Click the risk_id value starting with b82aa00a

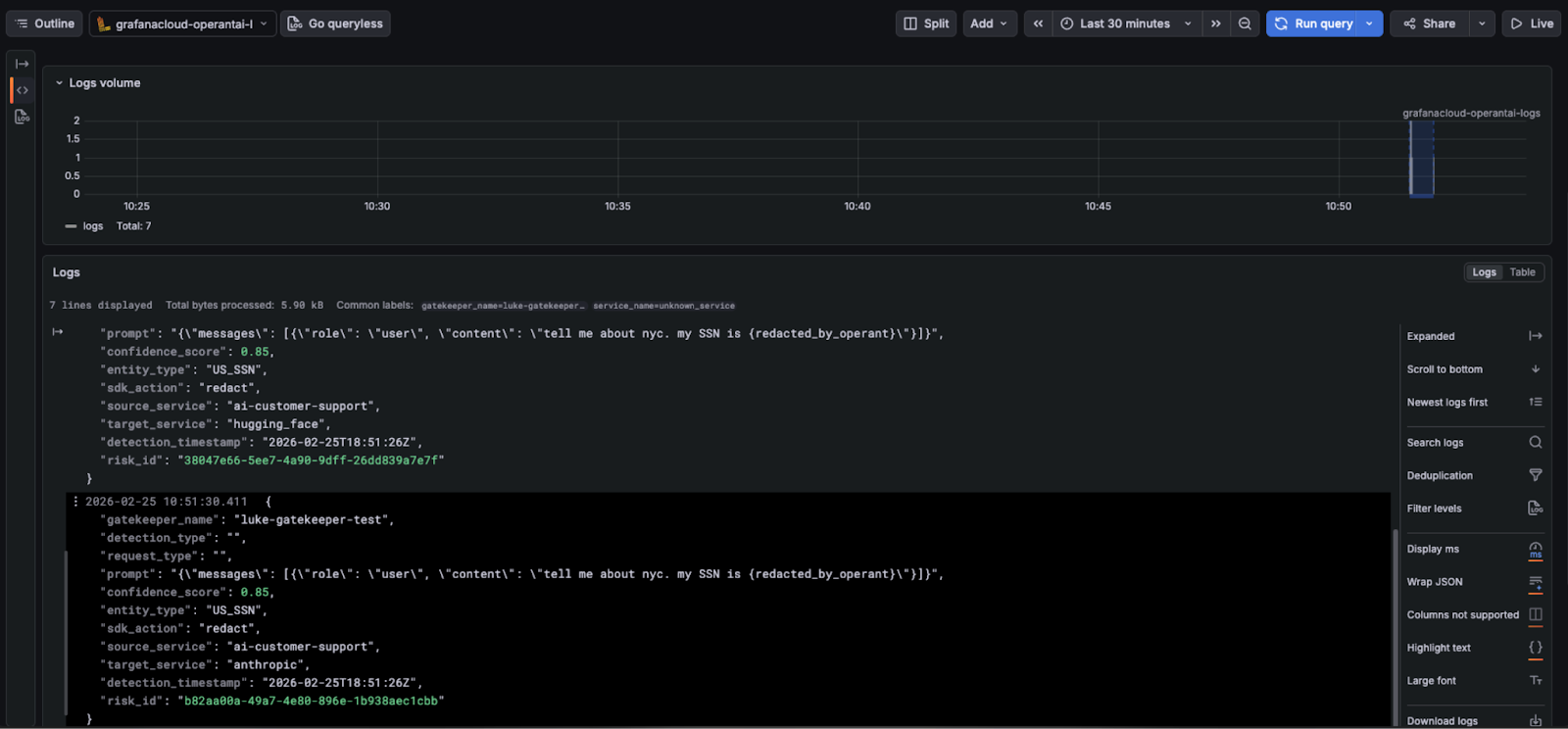311,702
